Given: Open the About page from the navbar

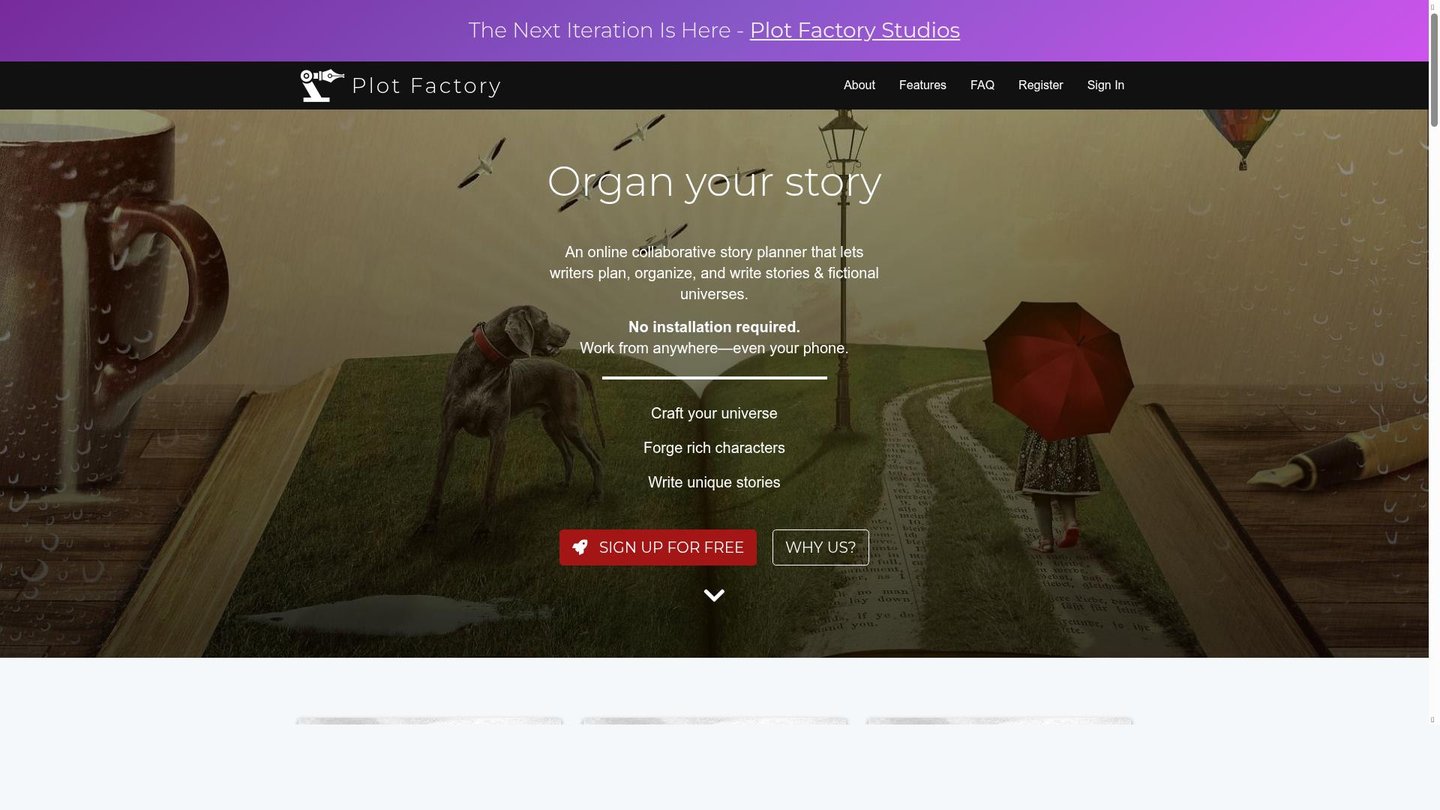Looking at the screenshot, I should tap(859, 85).
